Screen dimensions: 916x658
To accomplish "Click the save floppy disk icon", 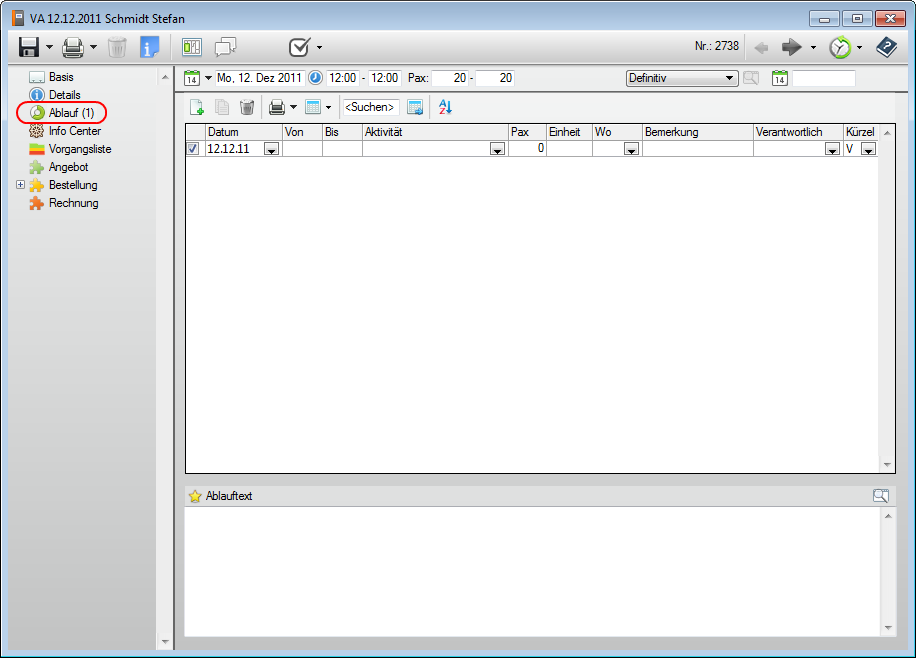I will [x=29, y=47].
